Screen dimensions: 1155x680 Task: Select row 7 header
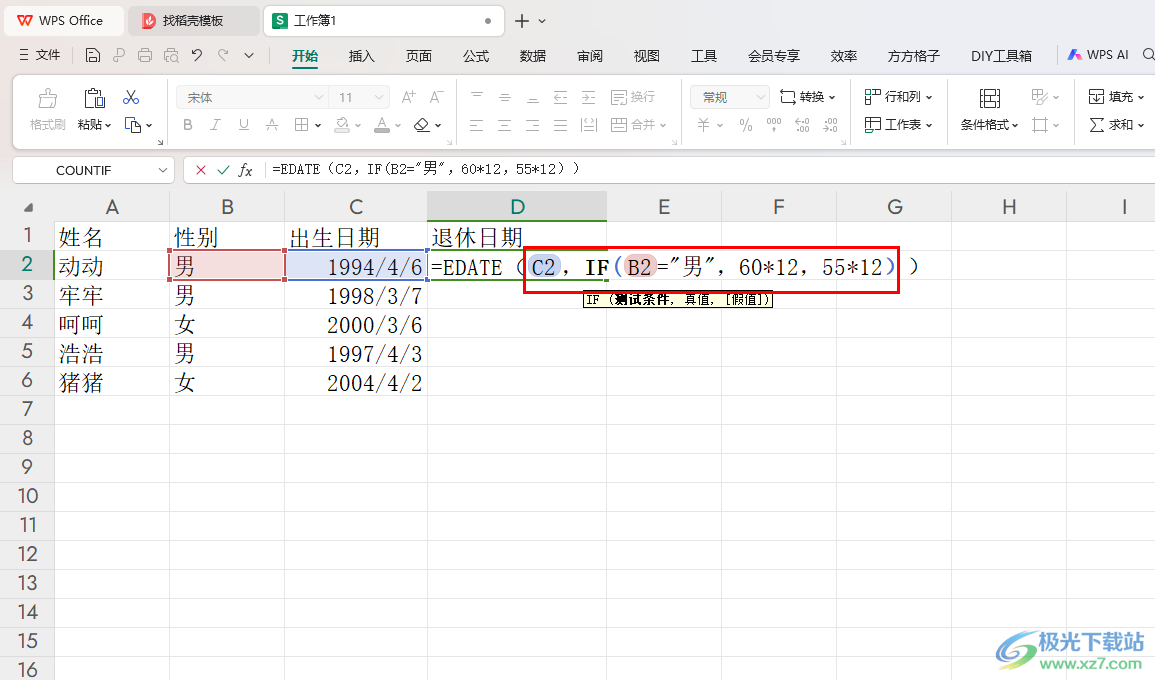(x=27, y=409)
